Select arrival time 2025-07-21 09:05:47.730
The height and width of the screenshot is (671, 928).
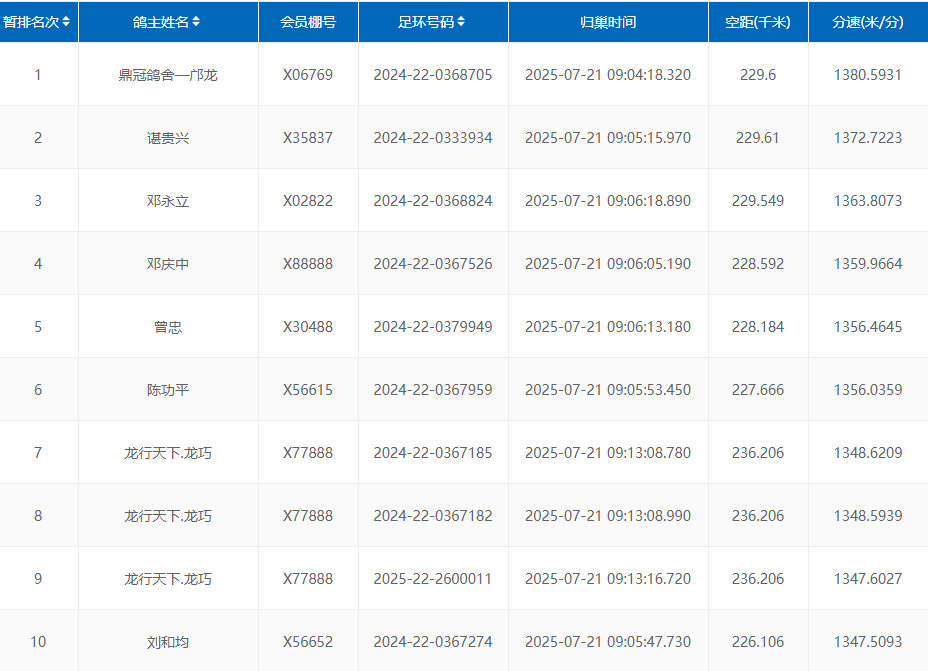click(x=607, y=642)
